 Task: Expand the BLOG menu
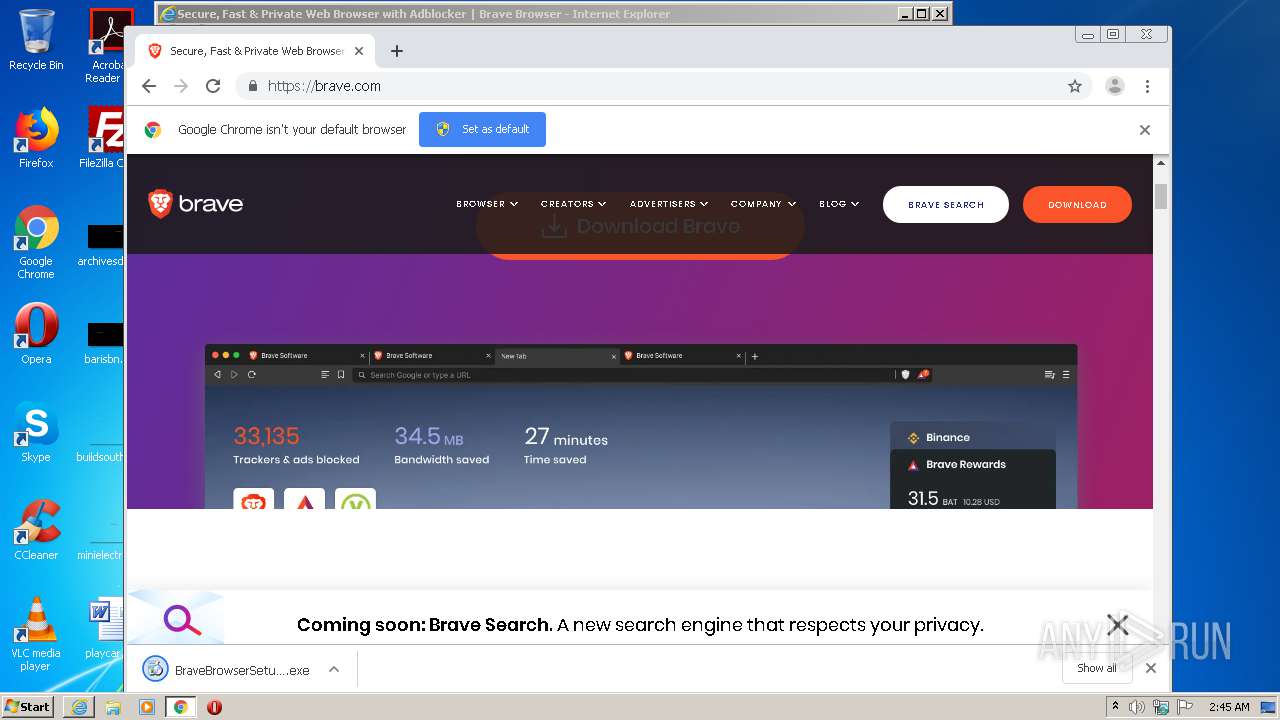pyautogui.click(x=839, y=204)
